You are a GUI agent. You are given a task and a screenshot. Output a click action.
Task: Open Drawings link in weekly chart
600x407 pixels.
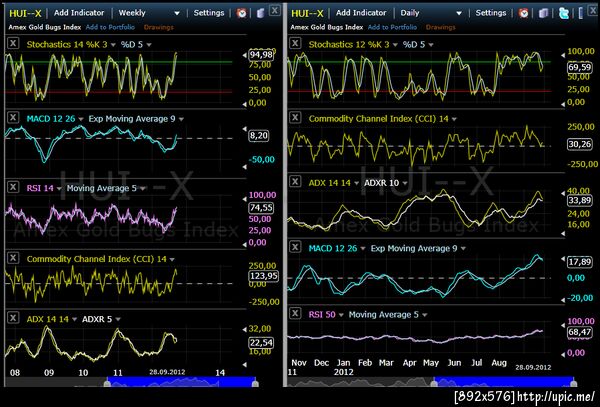pos(158,27)
